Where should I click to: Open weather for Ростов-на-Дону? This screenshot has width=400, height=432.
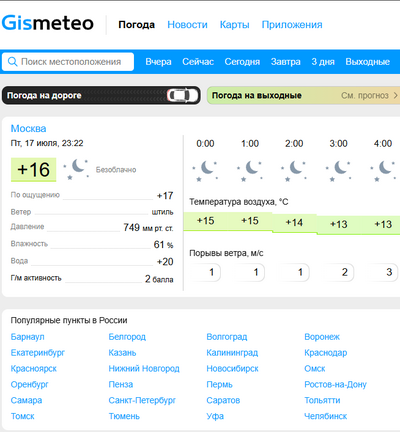[x=335, y=385]
